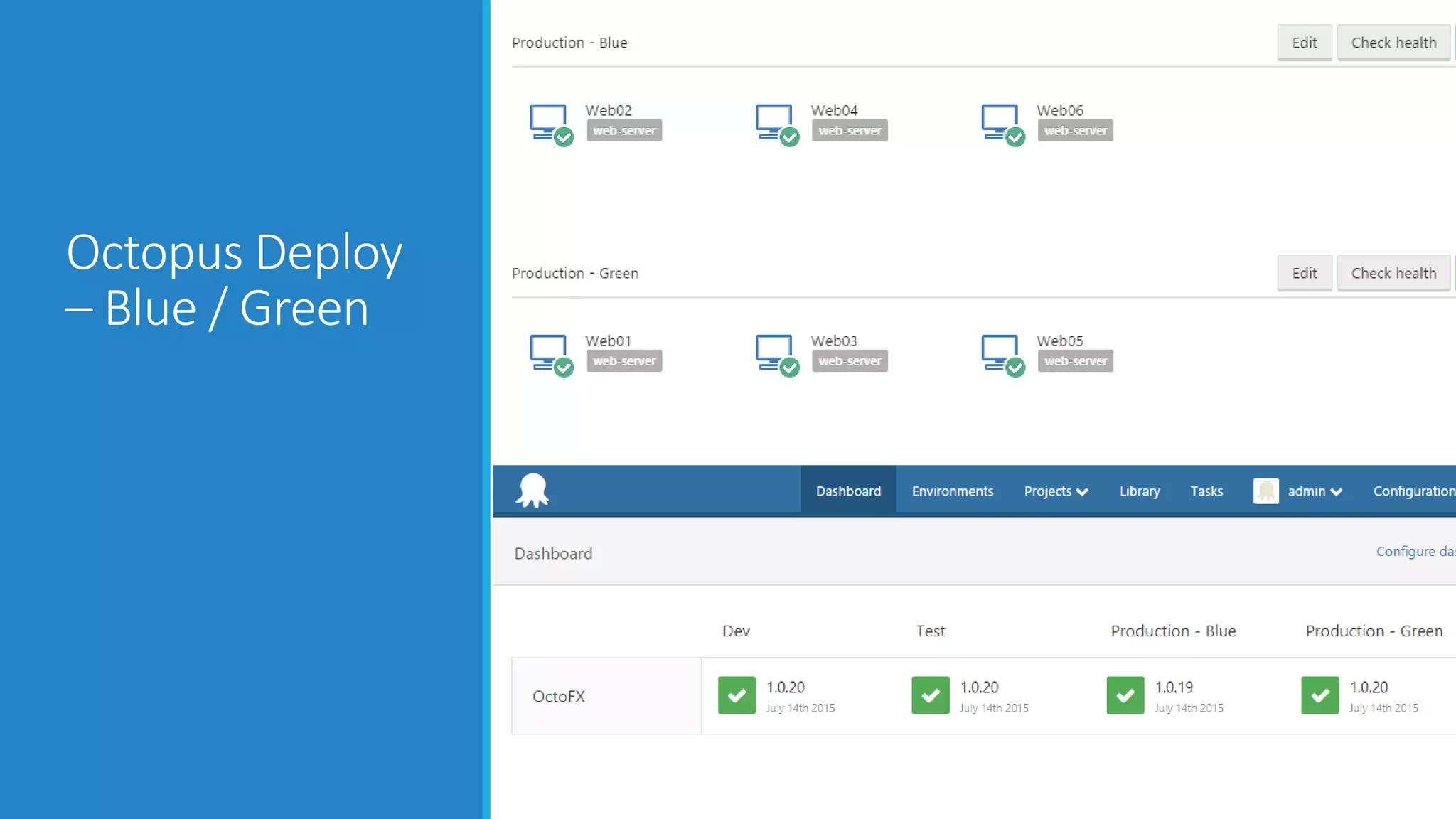Select the Web01 machine name
The height and width of the screenshot is (819, 1456).
[x=608, y=341]
